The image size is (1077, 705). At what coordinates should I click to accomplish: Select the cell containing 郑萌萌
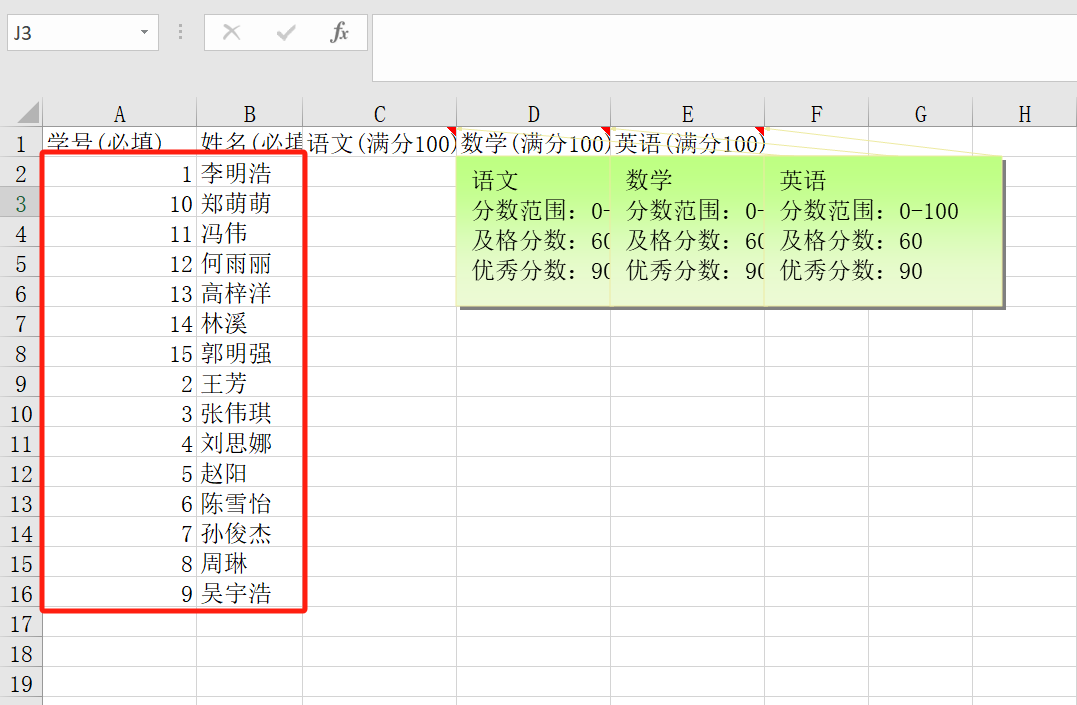249,204
